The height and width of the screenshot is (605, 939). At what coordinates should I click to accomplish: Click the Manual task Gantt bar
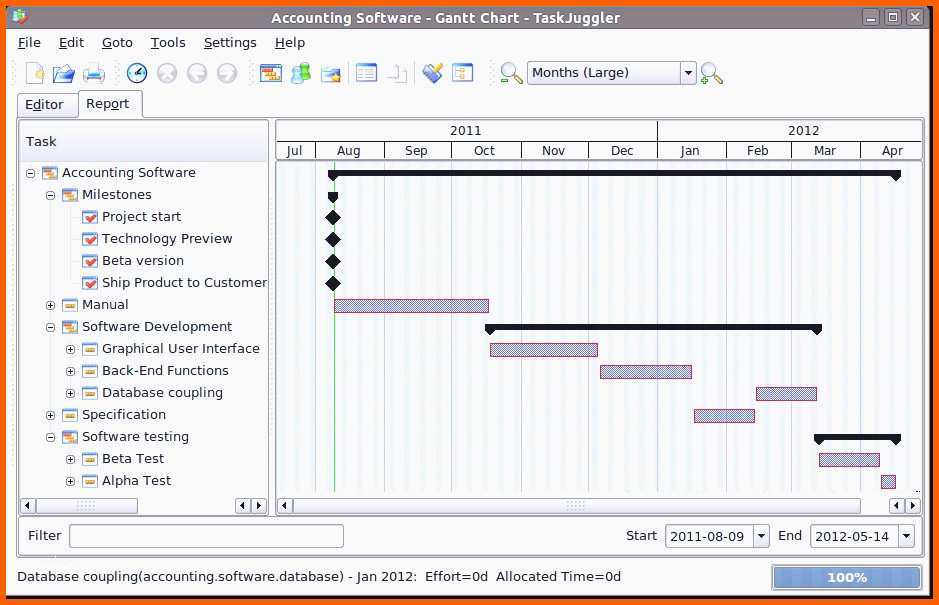[x=411, y=306]
